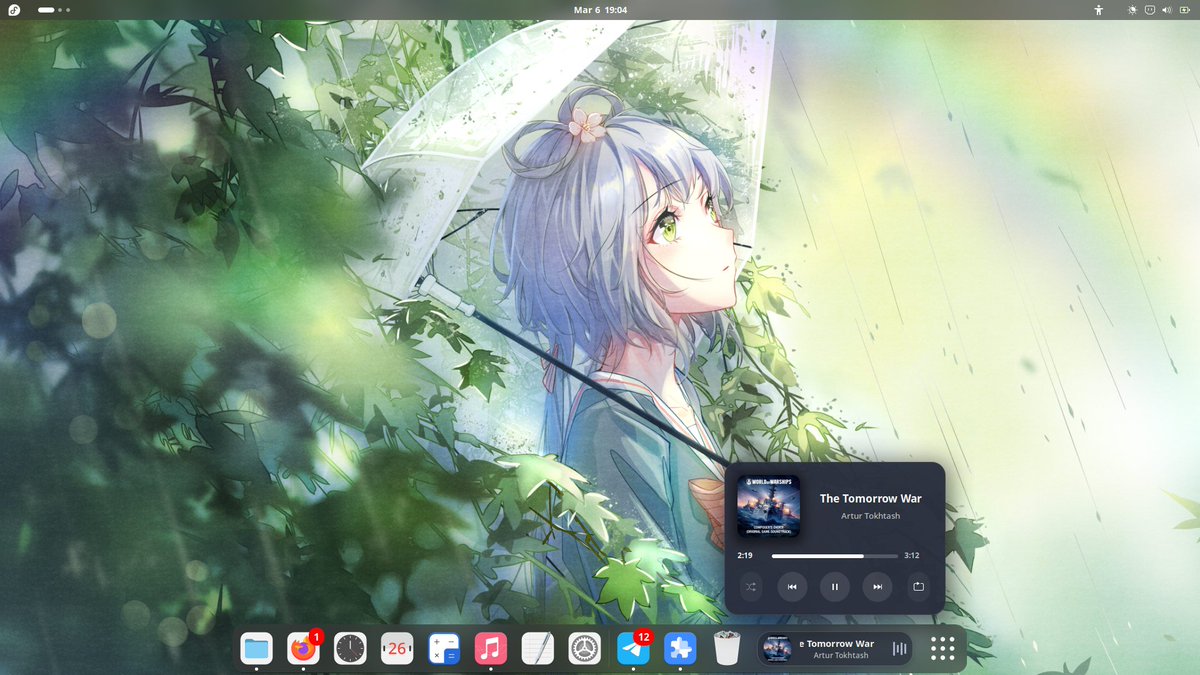Click the World of Warships album cover
This screenshot has height=675, width=1200.
768,506
